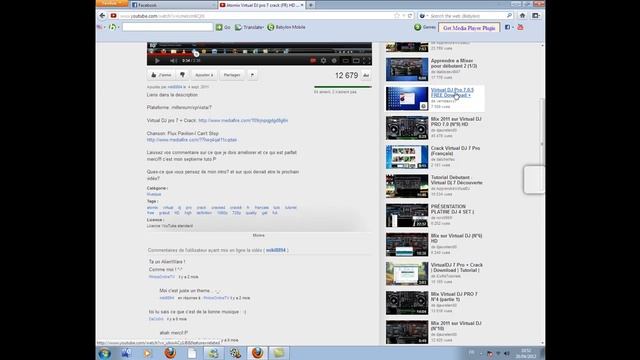Bookmark page with the star icon
Screen dimensions: 640x360
pos(396,16)
